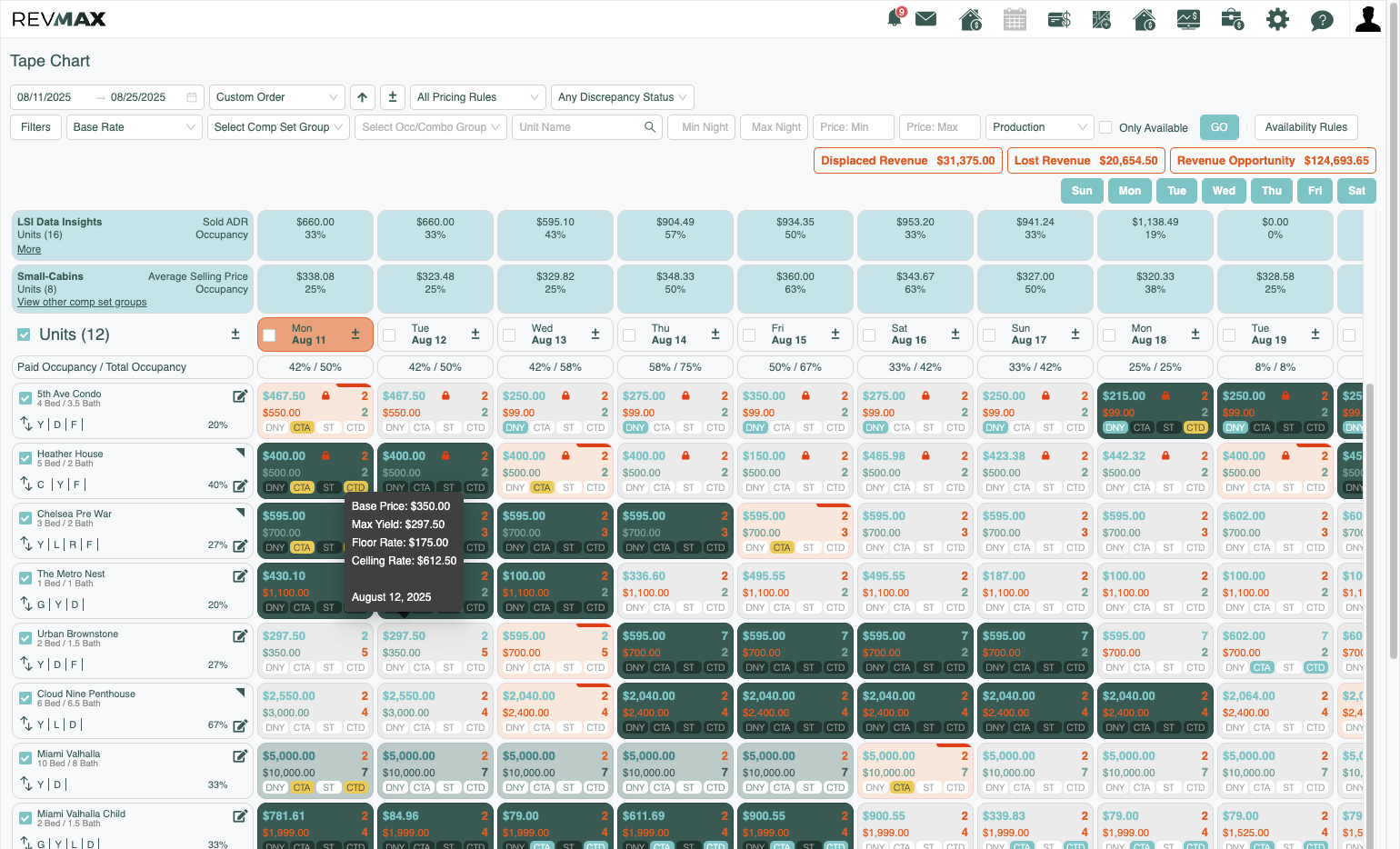The image size is (1400, 849).
Task: Select the Wed day filter tab
Action: click(x=1224, y=191)
